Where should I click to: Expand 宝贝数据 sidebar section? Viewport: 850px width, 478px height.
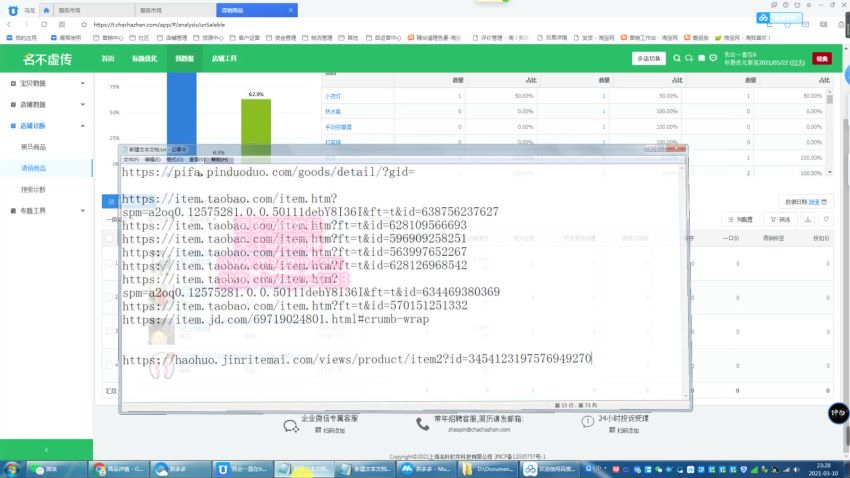click(x=47, y=83)
